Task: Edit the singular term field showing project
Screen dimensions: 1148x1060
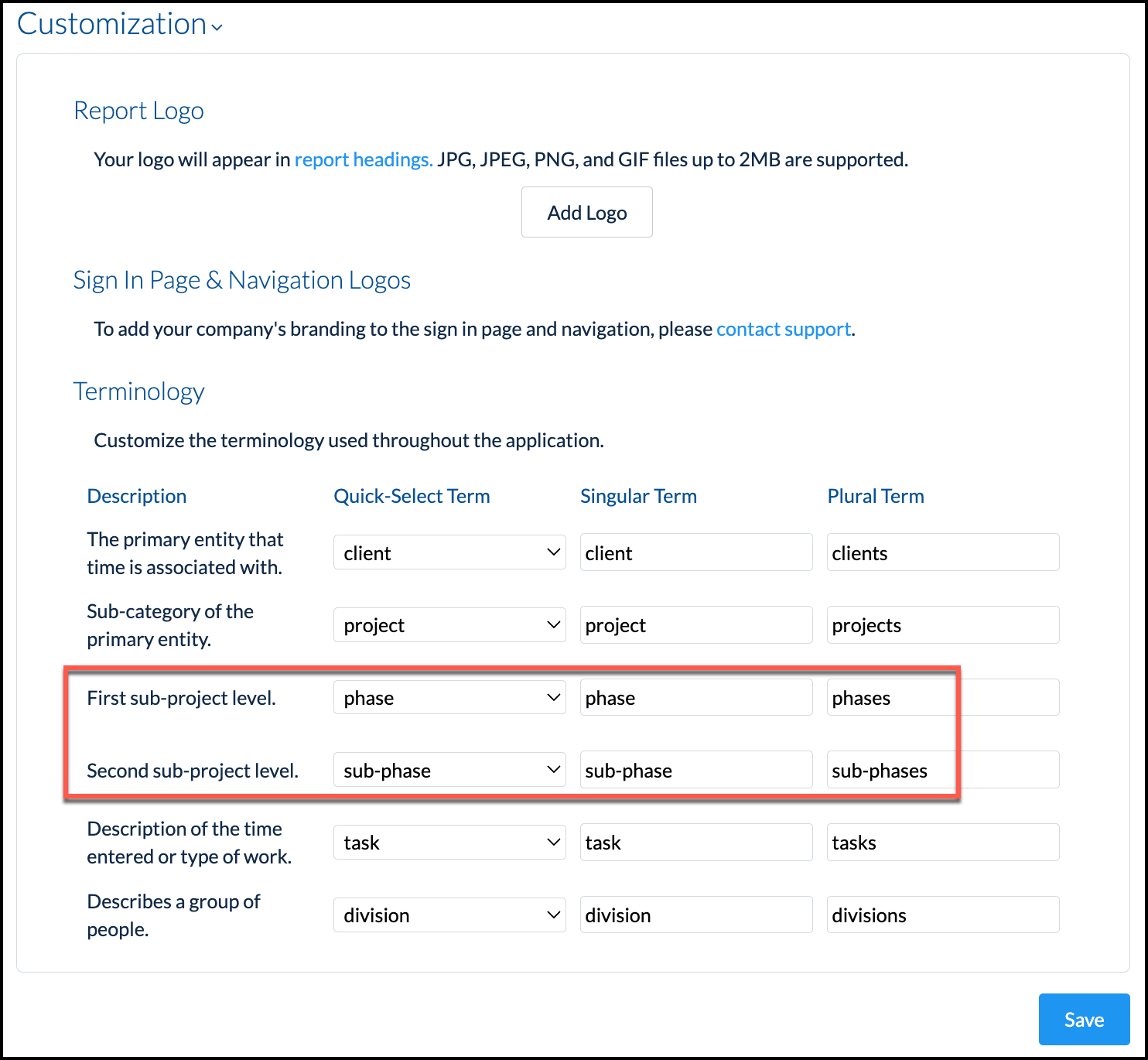Action: pos(695,624)
